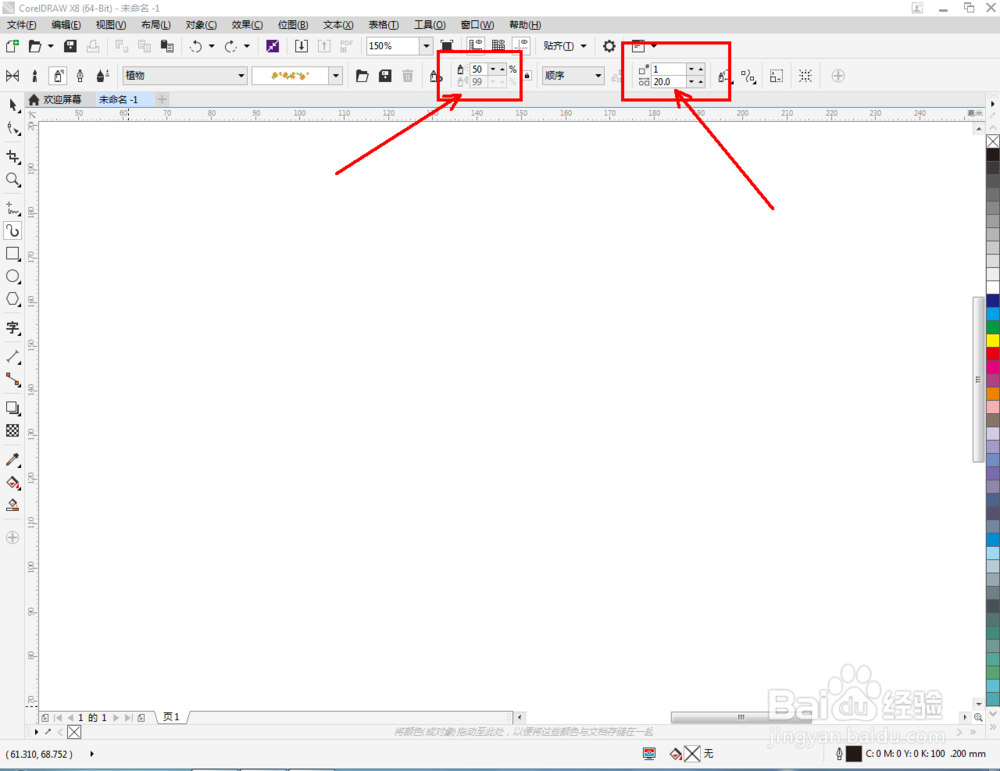Toggle show rulers button
The width and height of the screenshot is (1000, 771).
coord(475,46)
